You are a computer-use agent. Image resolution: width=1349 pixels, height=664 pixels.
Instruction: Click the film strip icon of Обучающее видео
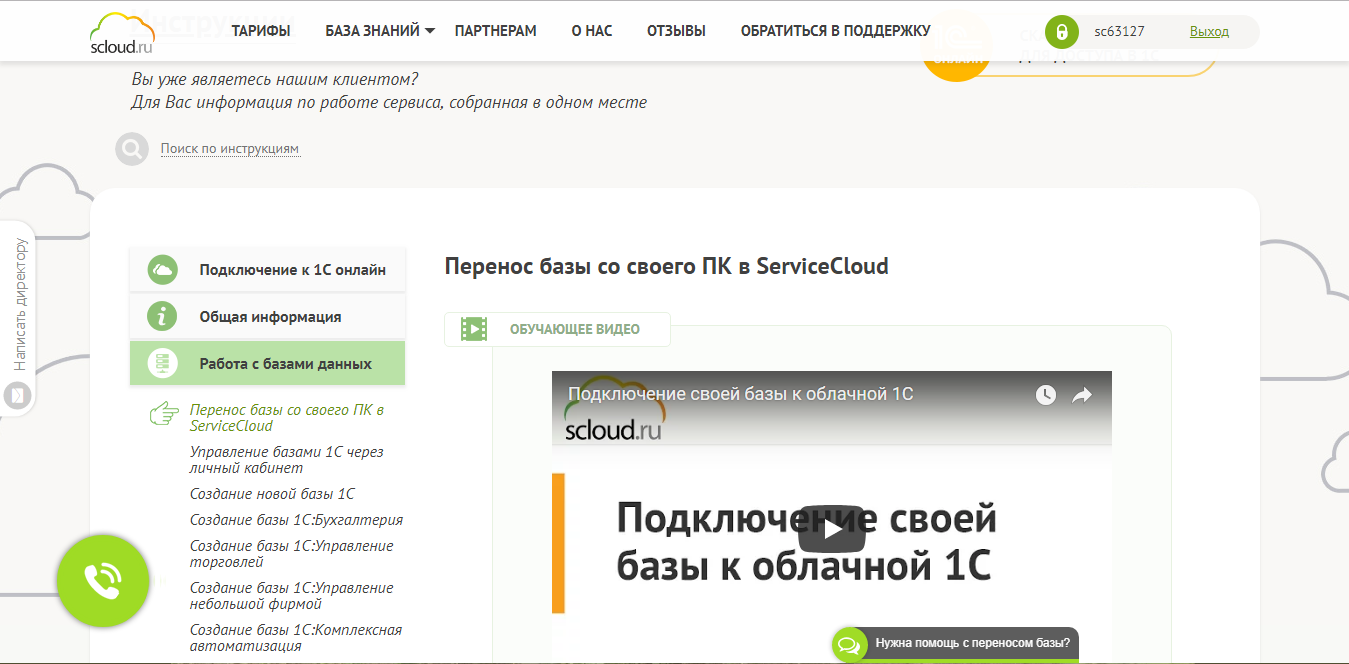[x=474, y=329]
